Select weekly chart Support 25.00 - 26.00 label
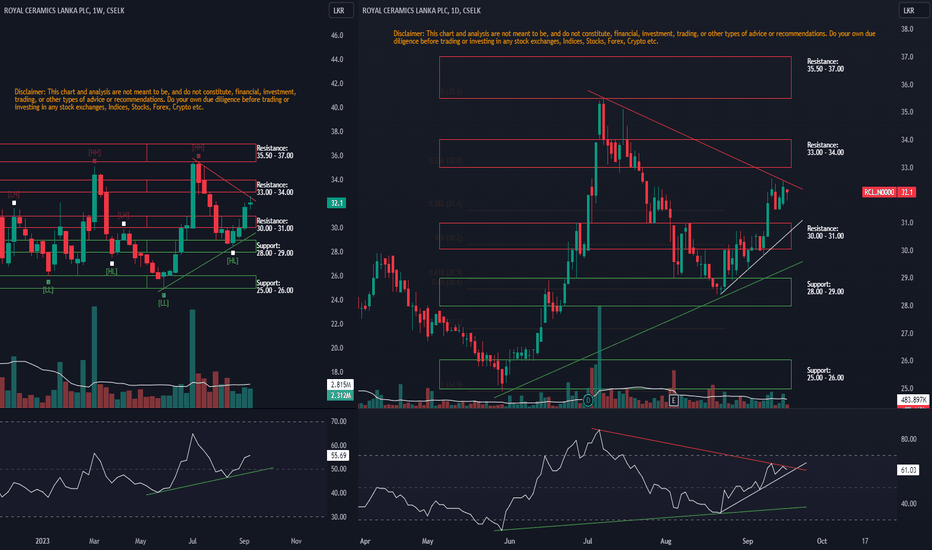This screenshot has width=932, height=550. (275, 287)
